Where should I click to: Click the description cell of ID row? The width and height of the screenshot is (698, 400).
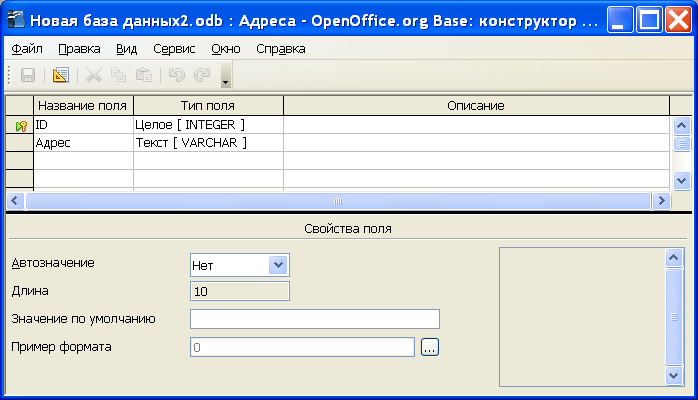click(476, 125)
